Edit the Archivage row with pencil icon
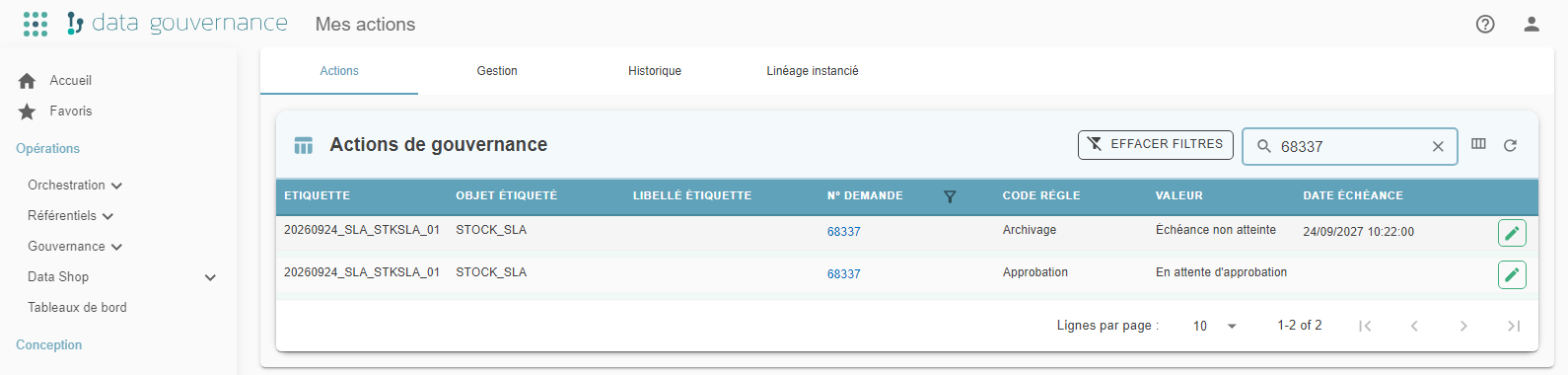1568x375 pixels. 1512,233
